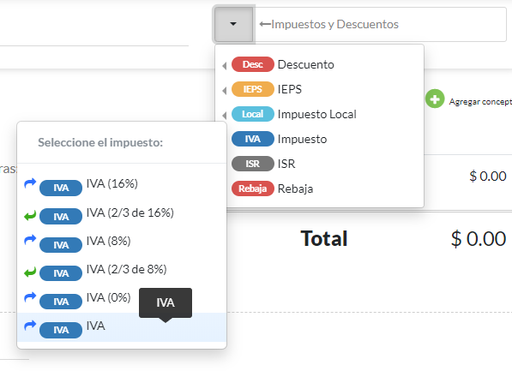Click green arrow beside IVA (2/3 de 16%)

(30, 216)
